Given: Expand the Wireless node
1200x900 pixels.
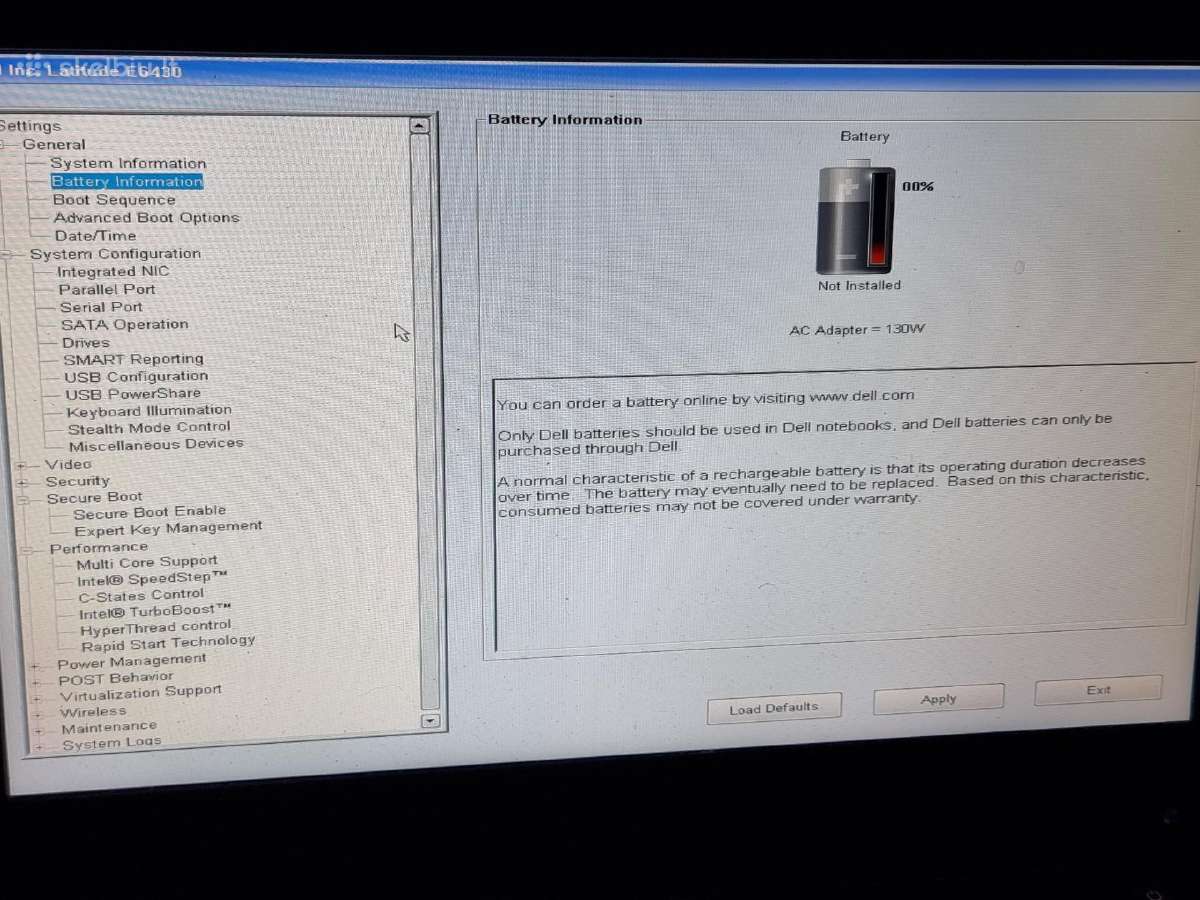Looking at the screenshot, I should (x=38, y=714).
